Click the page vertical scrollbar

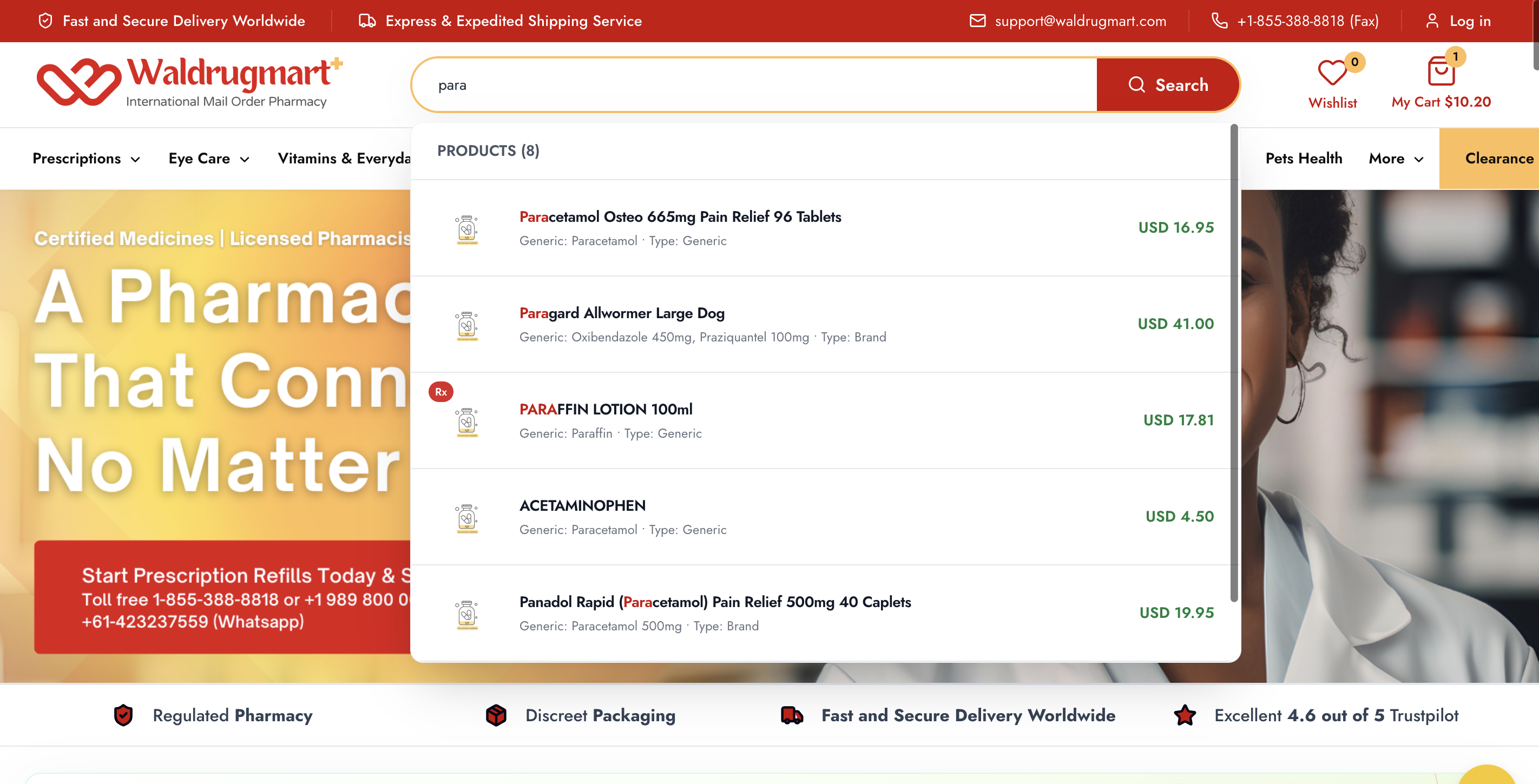click(x=1536, y=36)
